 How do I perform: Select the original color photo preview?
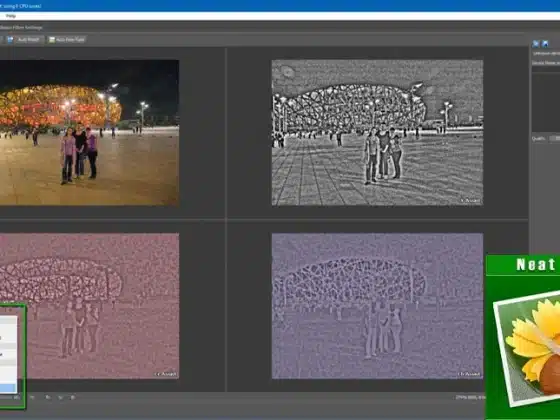point(89,132)
